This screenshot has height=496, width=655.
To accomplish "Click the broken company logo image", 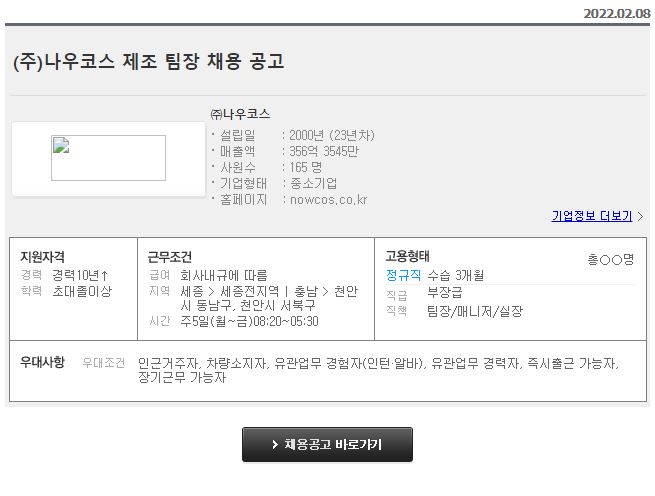I will pos(108,158).
